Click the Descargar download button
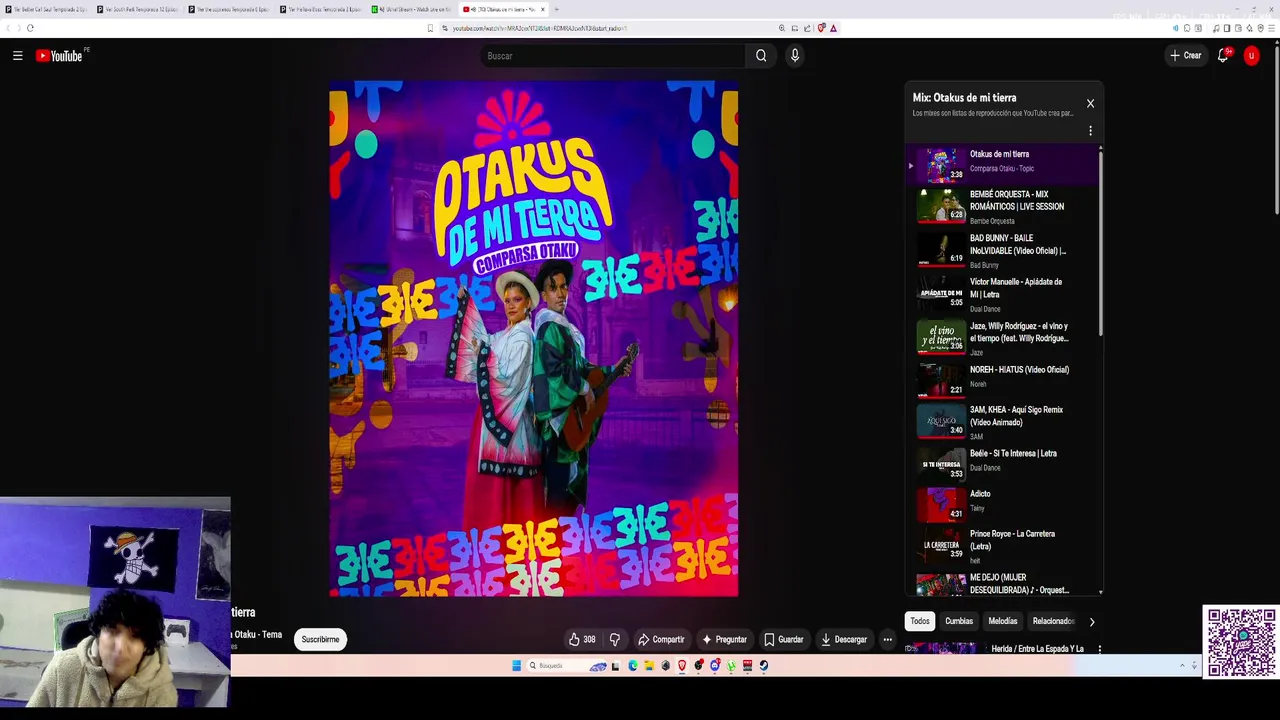1280x720 pixels. coord(844,640)
